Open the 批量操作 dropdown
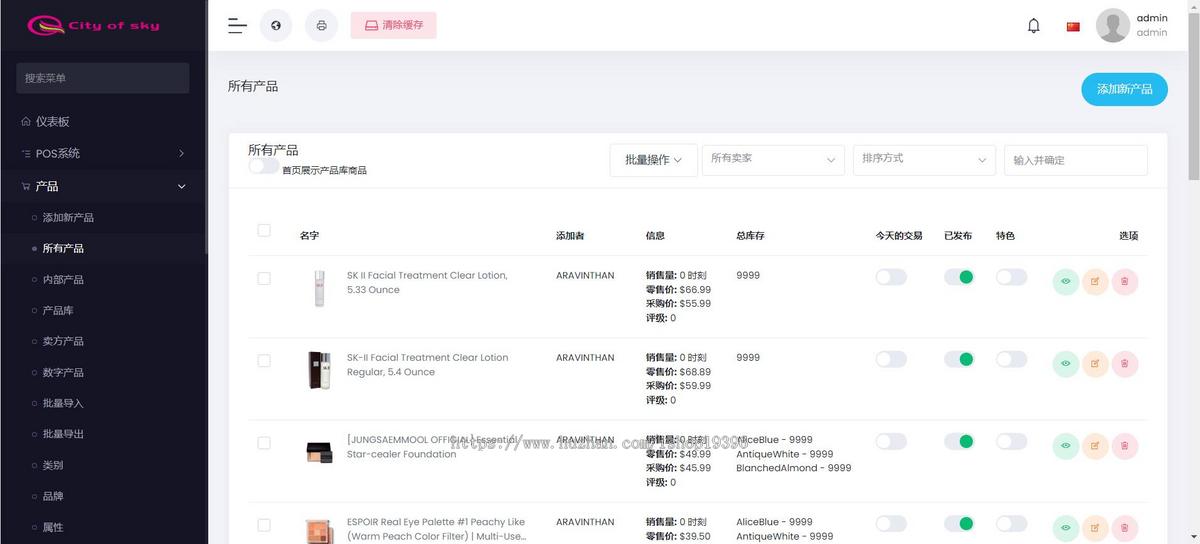 (653, 160)
